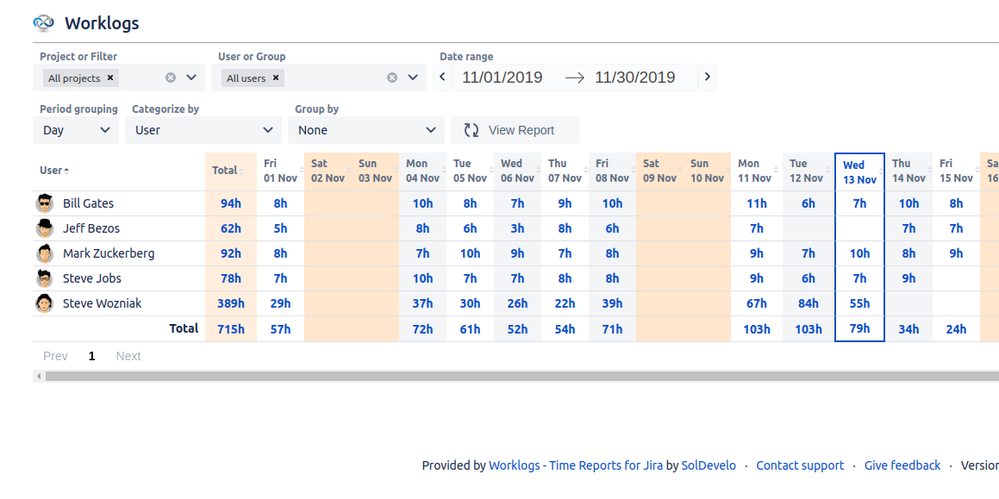Select Bill Gates user name

coord(88,204)
